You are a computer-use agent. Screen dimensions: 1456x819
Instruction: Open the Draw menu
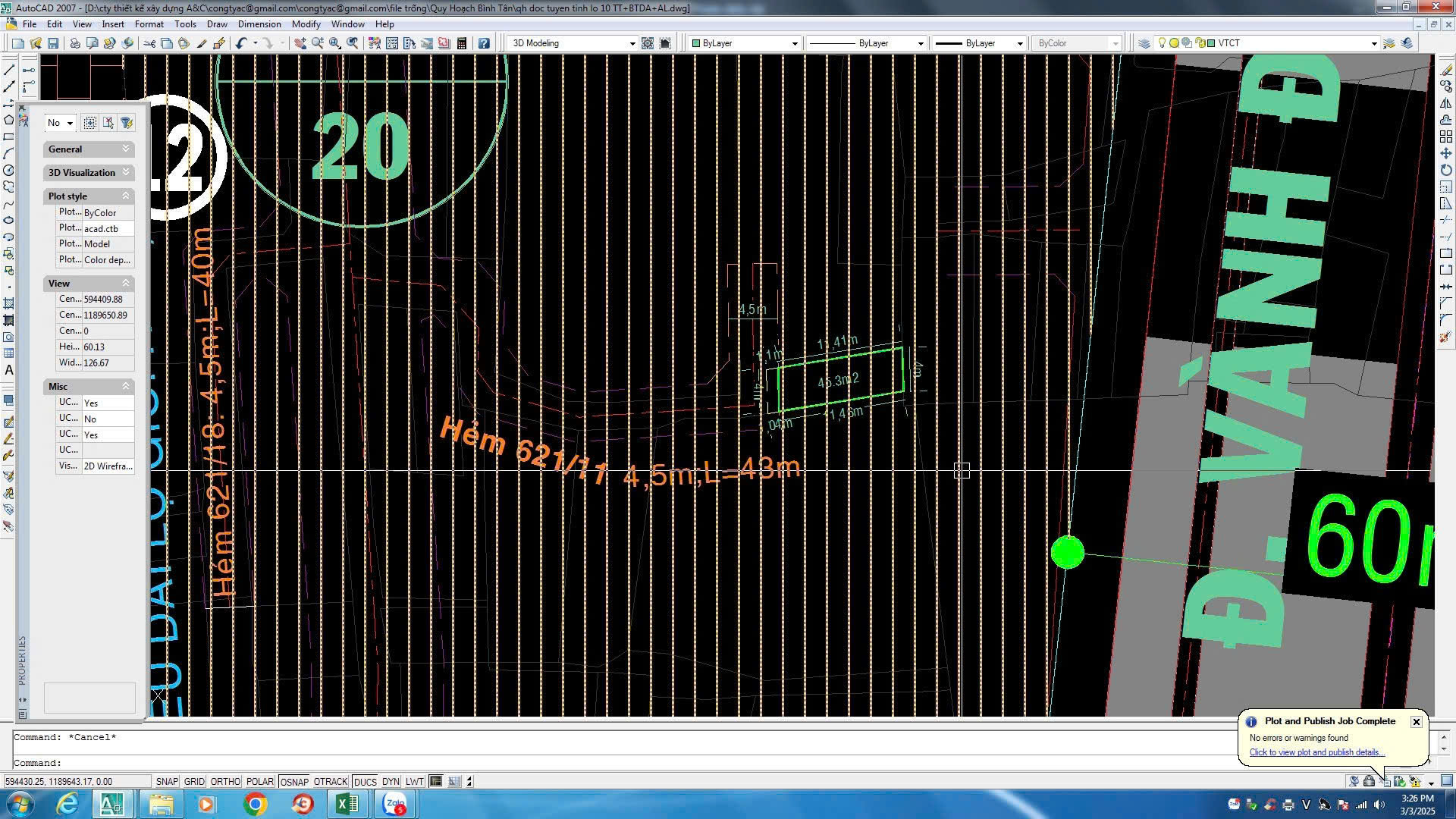(217, 24)
